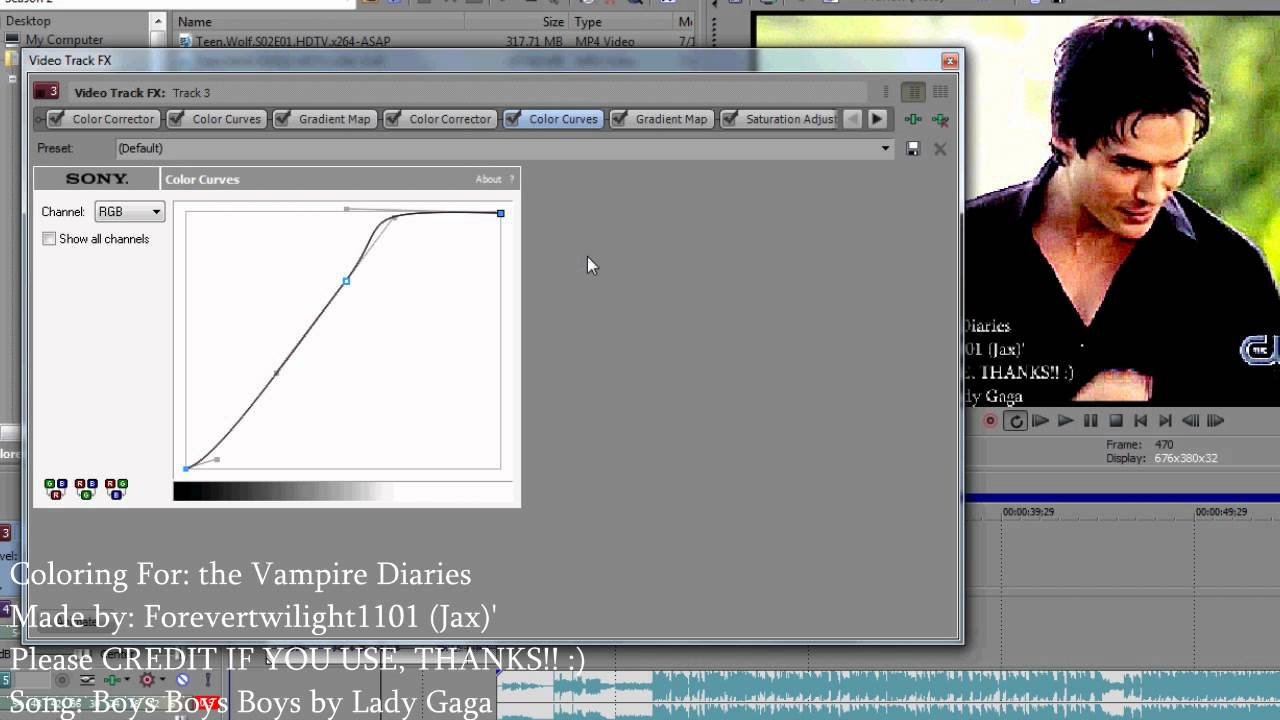Open the Channel RGB dropdown
Screen dimensions: 1280x720
pos(129,212)
